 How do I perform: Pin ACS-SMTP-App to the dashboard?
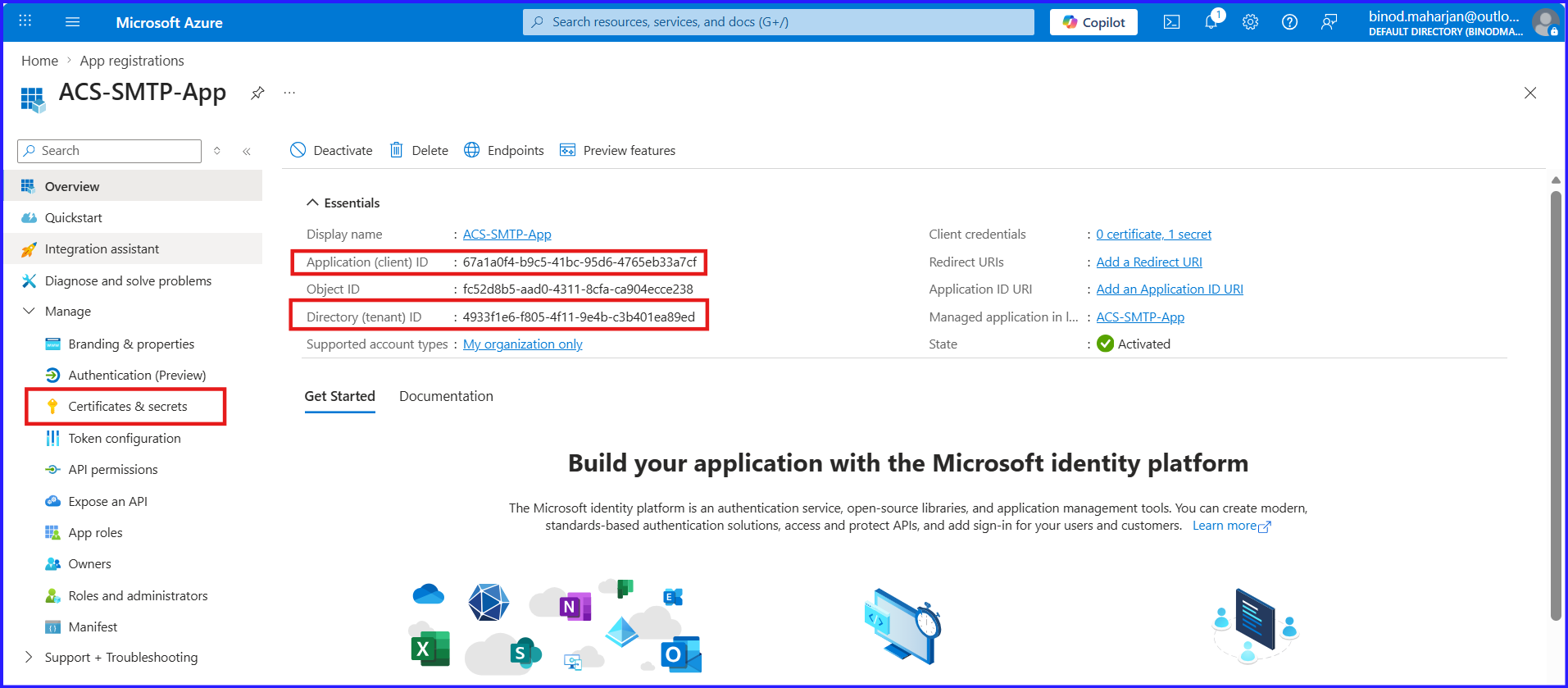click(x=257, y=93)
